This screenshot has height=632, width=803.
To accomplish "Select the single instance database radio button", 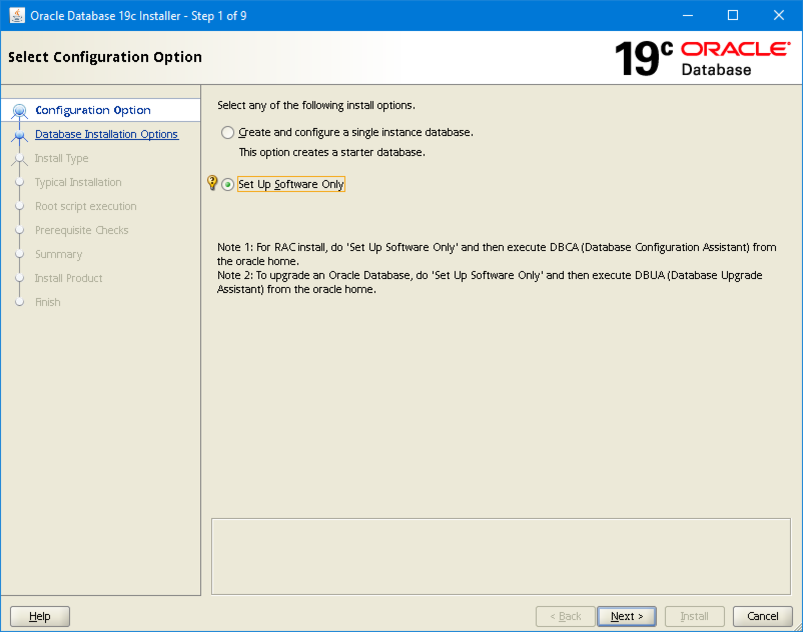I will tap(227, 131).
